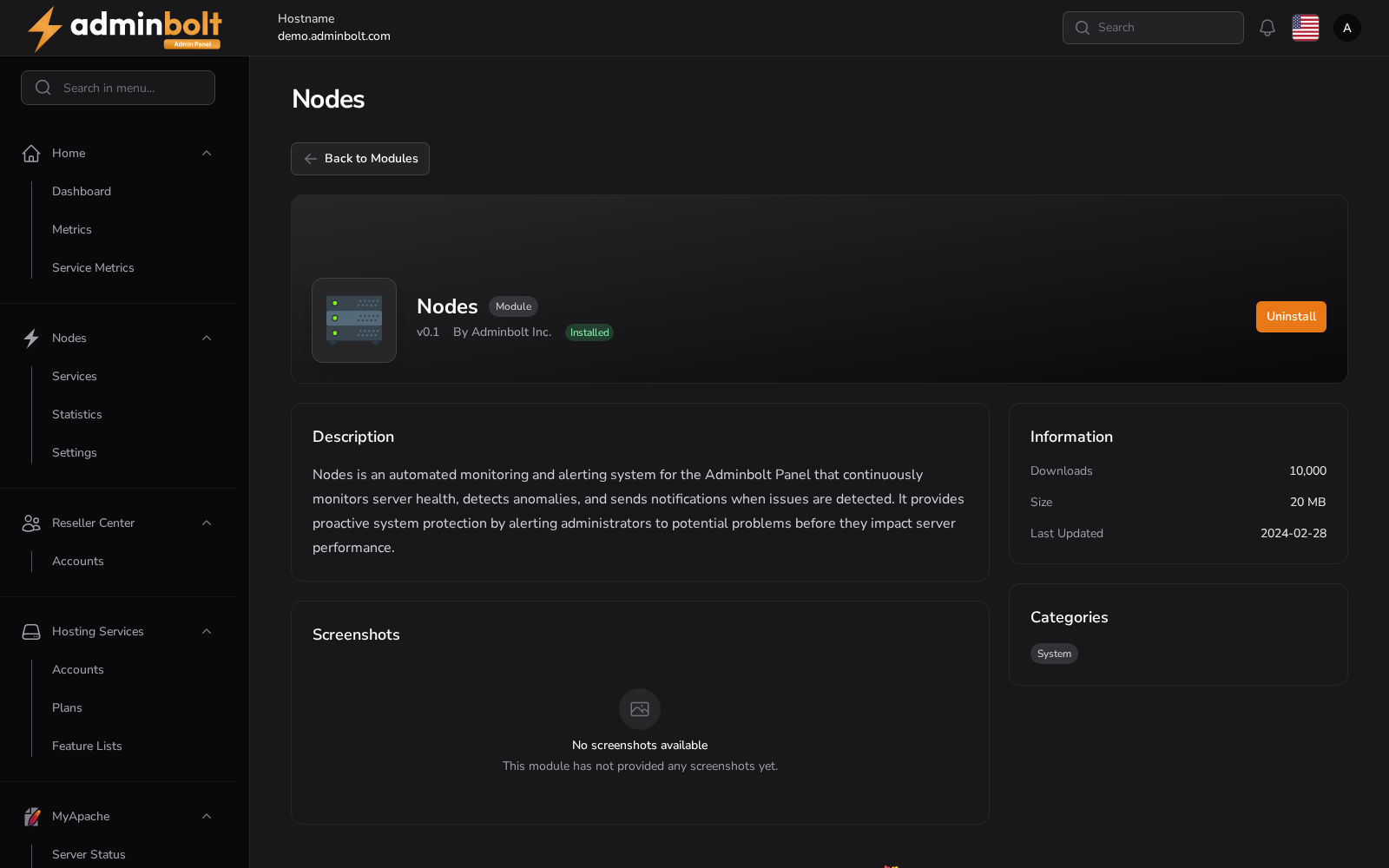Click the Information heading

coord(1071,437)
